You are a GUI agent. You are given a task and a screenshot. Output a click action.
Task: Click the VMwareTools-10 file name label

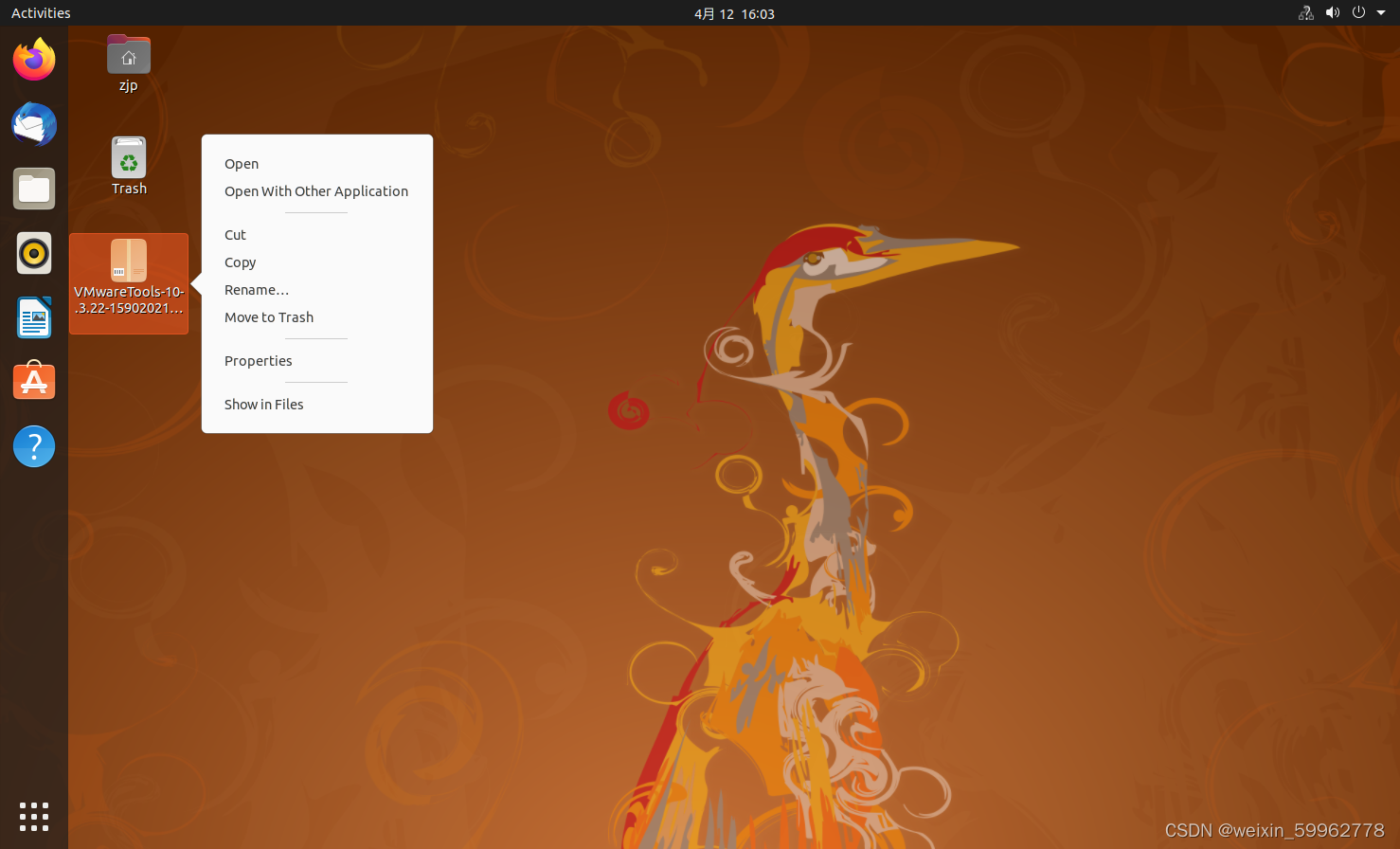[x=129, y=299]
